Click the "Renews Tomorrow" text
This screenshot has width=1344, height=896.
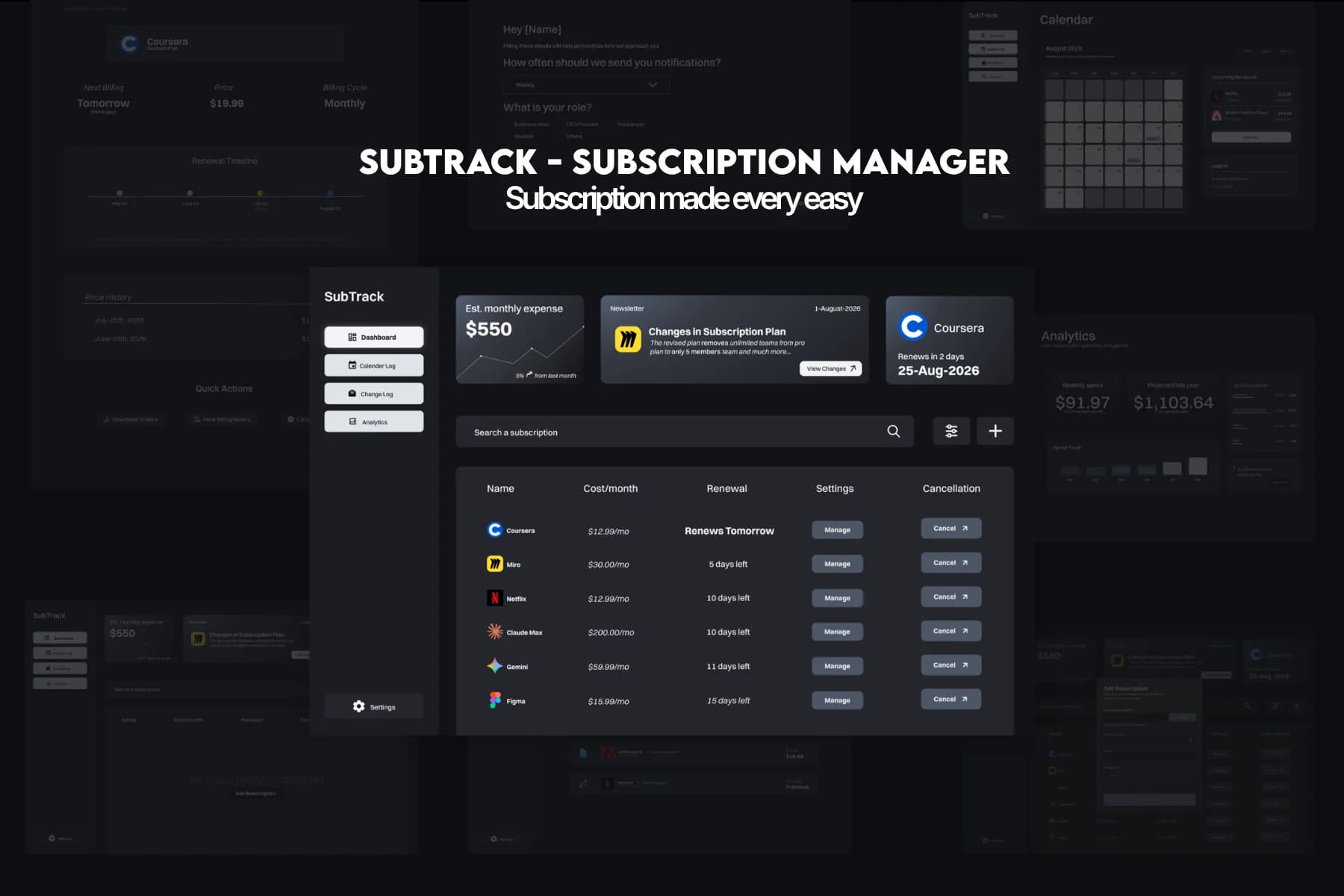(x=729, y=531)
